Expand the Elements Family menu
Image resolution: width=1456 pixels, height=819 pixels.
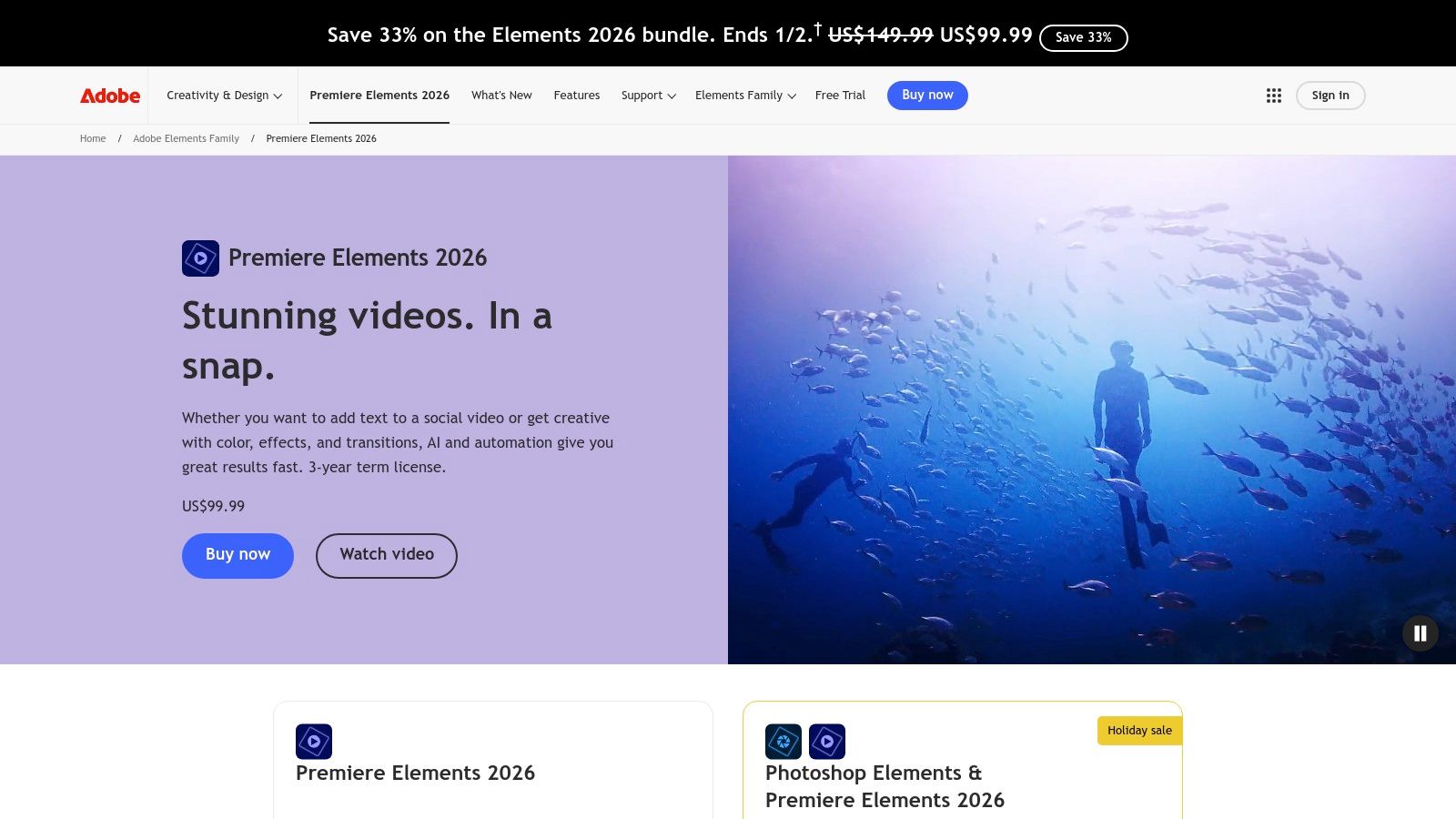(744, 95)
